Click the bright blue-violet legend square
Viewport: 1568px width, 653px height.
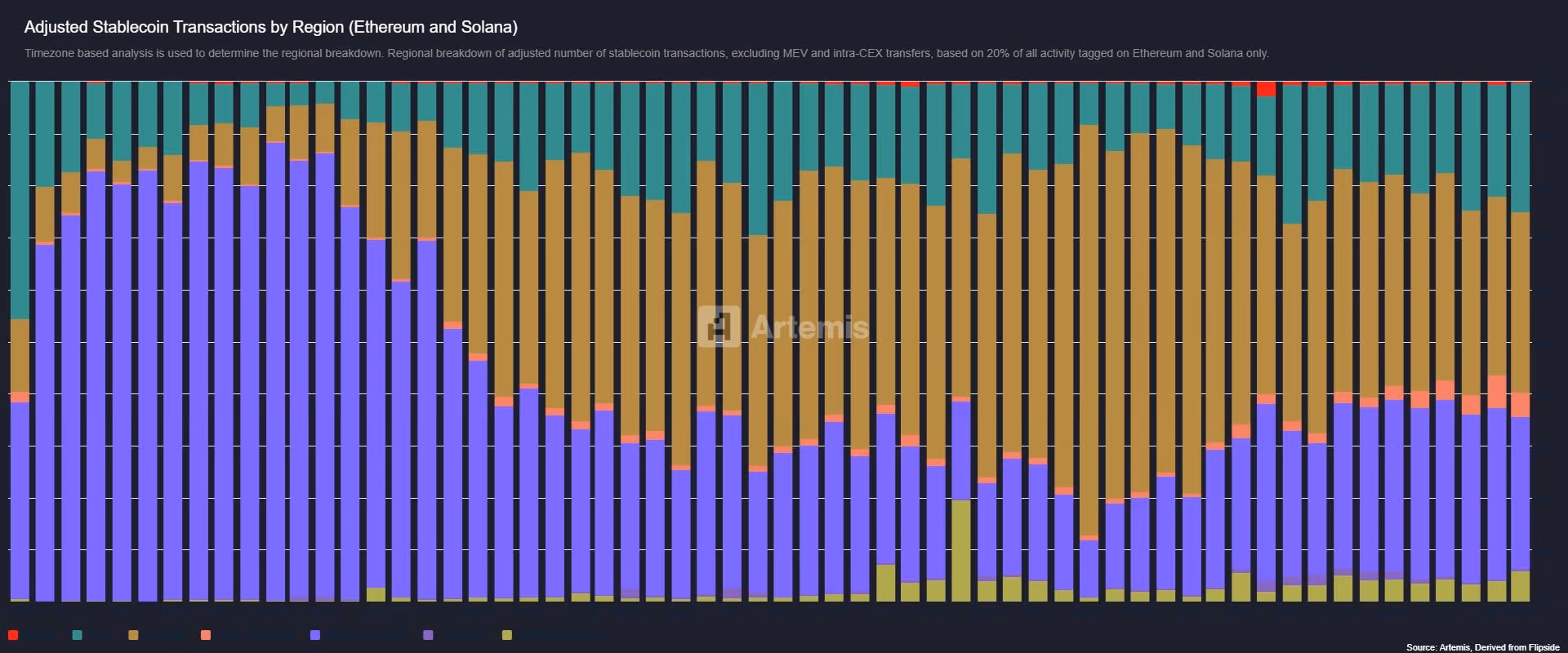(x=315, y=635)
